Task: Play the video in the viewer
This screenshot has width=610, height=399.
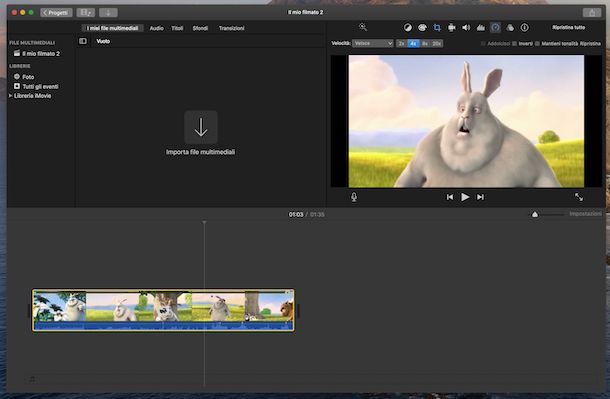Action: coord(465,197)
